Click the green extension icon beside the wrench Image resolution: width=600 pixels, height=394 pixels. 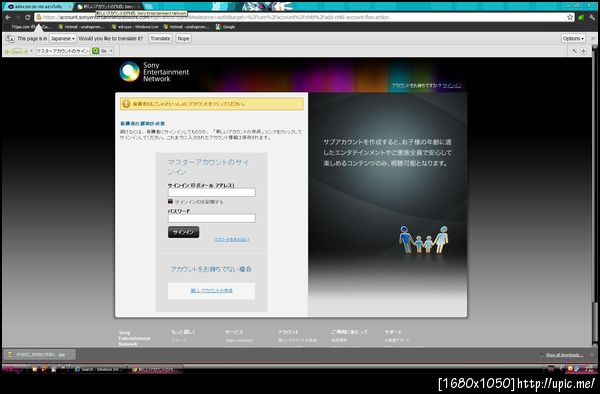tap(581, 17)
